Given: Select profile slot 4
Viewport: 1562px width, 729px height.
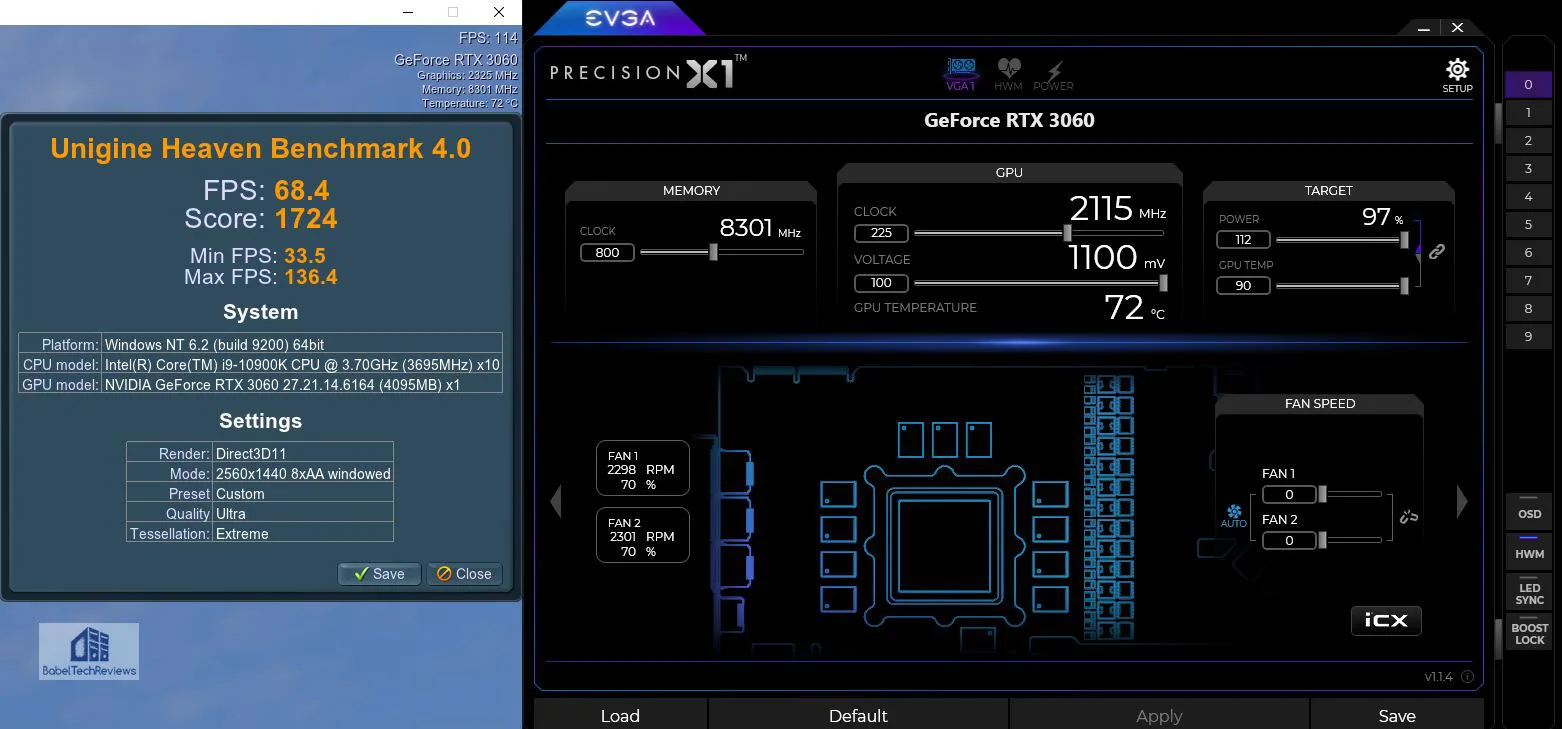Looking at the screenshot, I should pyautogui.click(x=1528, y=197).
